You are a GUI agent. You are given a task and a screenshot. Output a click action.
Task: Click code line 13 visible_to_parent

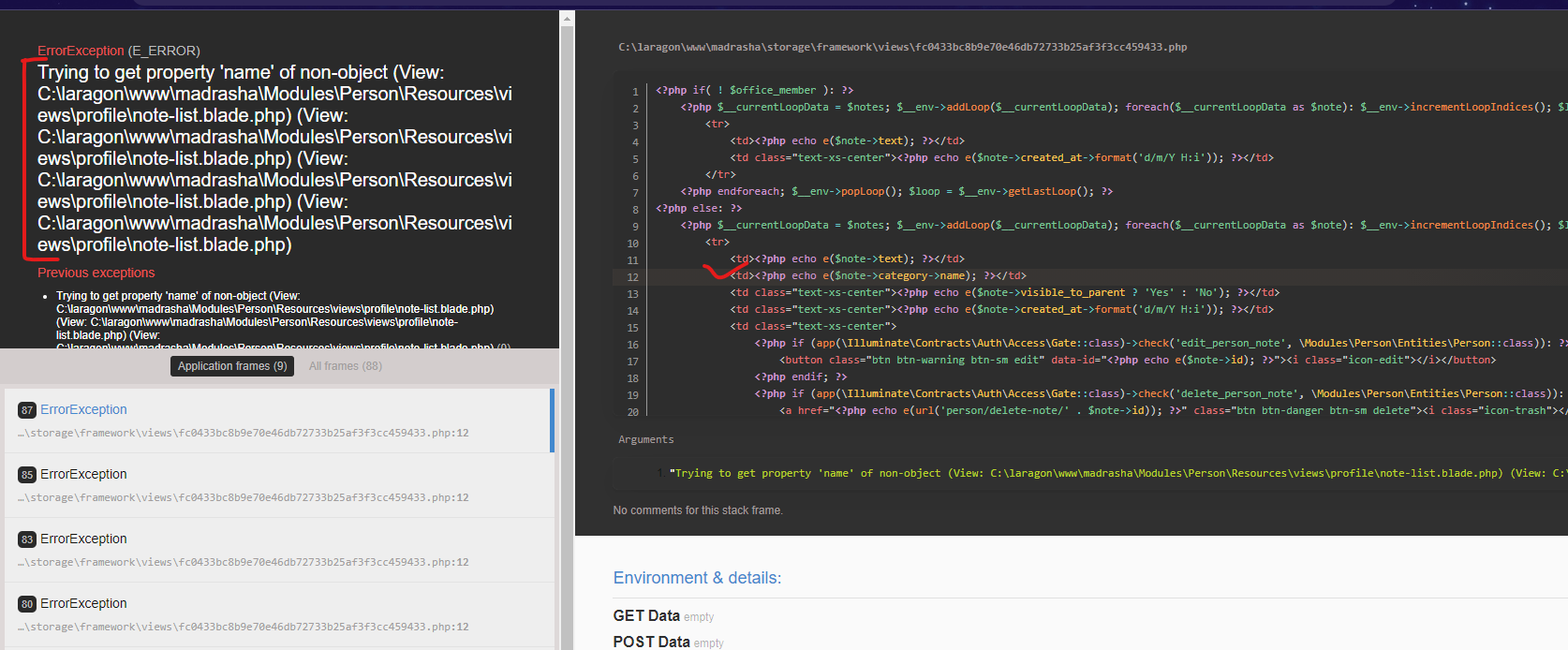pos(1004,293)
